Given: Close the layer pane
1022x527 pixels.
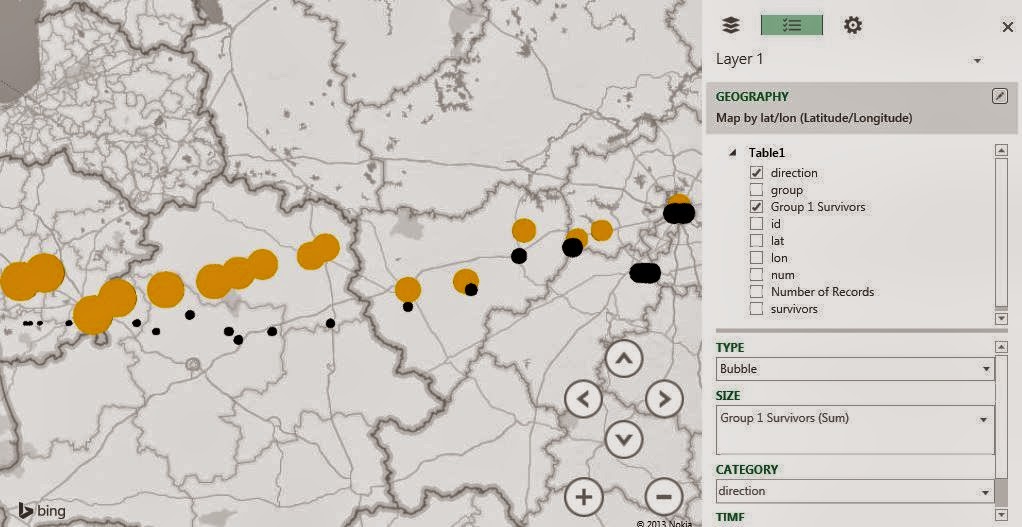Looking at the screenshot, I should click(x=1007, y=26).
